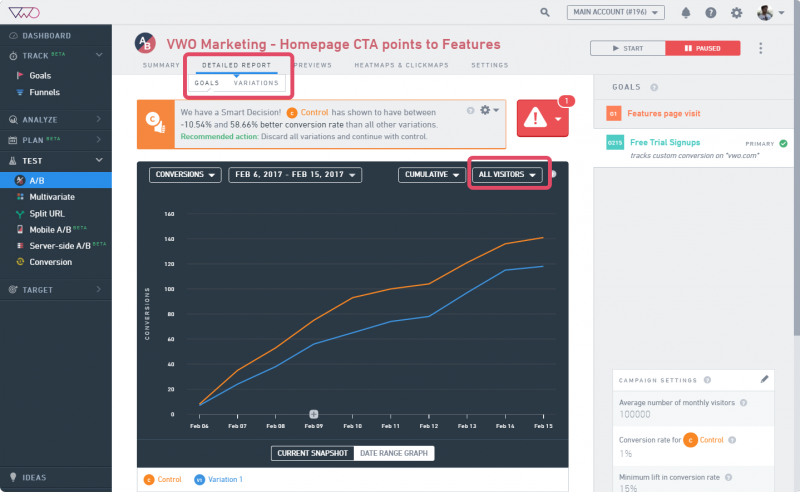This screenshot has height=492, width=800.
Task: Click the Smart Decision thumbs-up icon
Action: 156,124
